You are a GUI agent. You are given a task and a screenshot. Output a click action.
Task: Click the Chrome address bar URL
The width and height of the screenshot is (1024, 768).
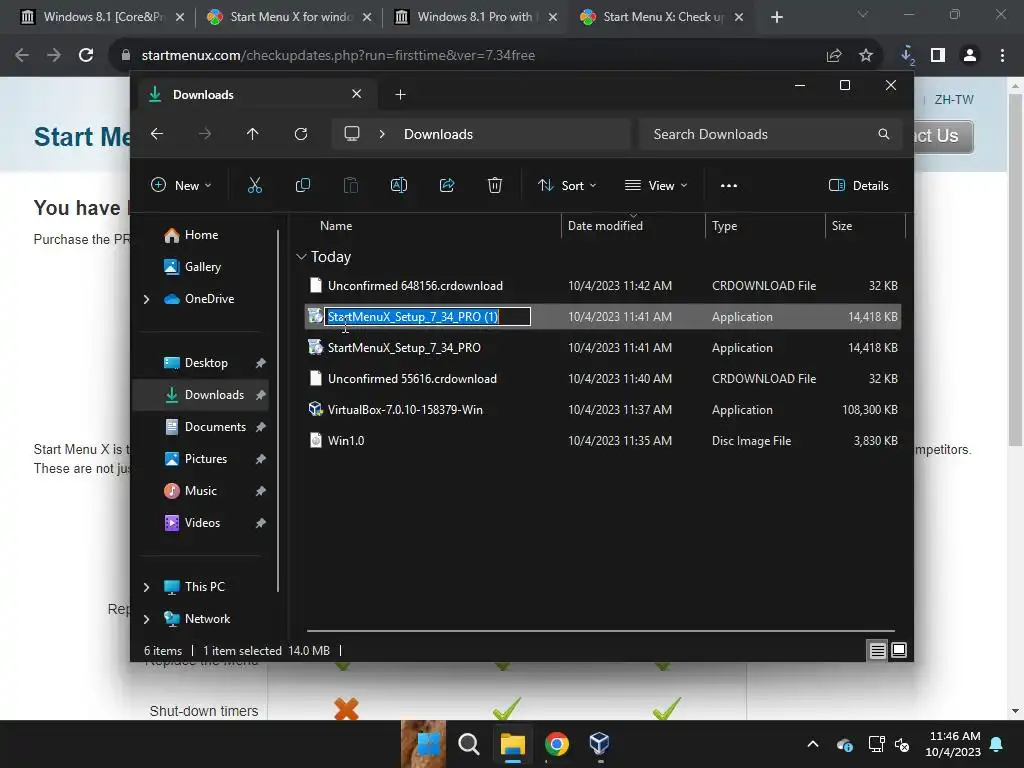[x=338, y=55]
